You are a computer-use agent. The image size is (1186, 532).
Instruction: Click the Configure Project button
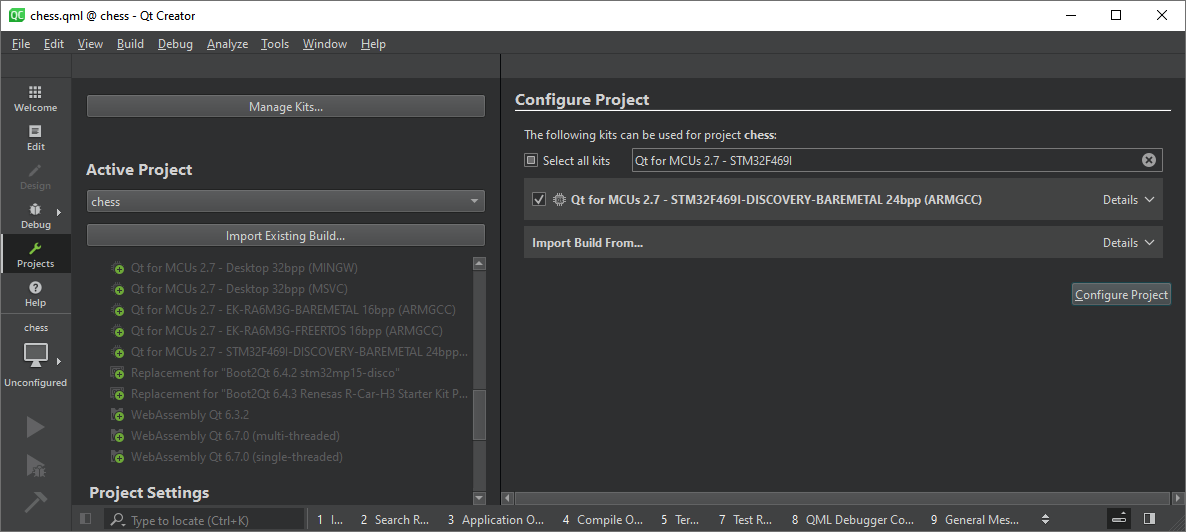1120,295
